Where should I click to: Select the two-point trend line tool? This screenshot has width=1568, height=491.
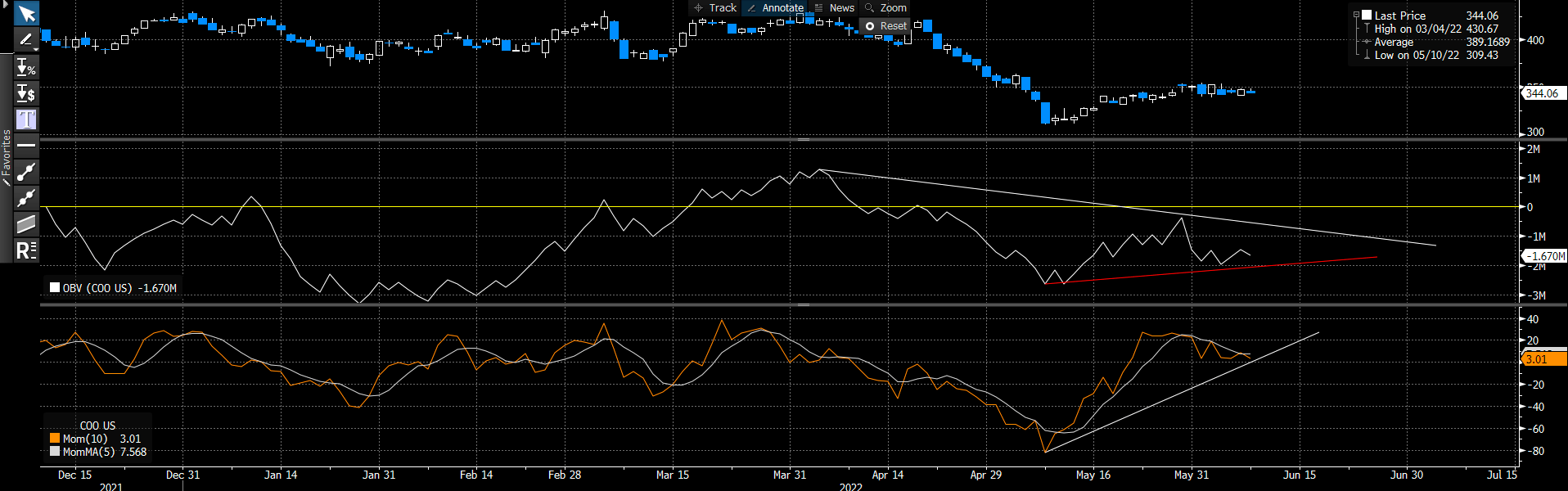pos(26,172)
